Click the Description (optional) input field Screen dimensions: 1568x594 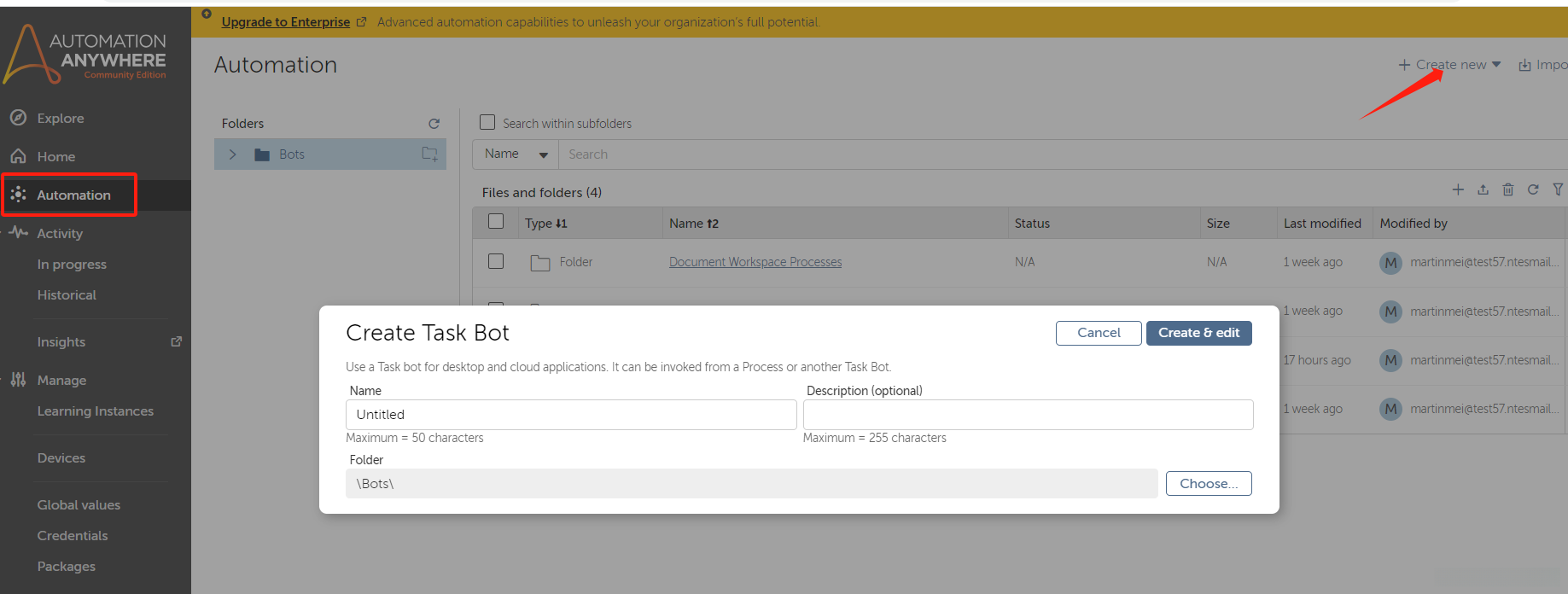pos(1028,415)
